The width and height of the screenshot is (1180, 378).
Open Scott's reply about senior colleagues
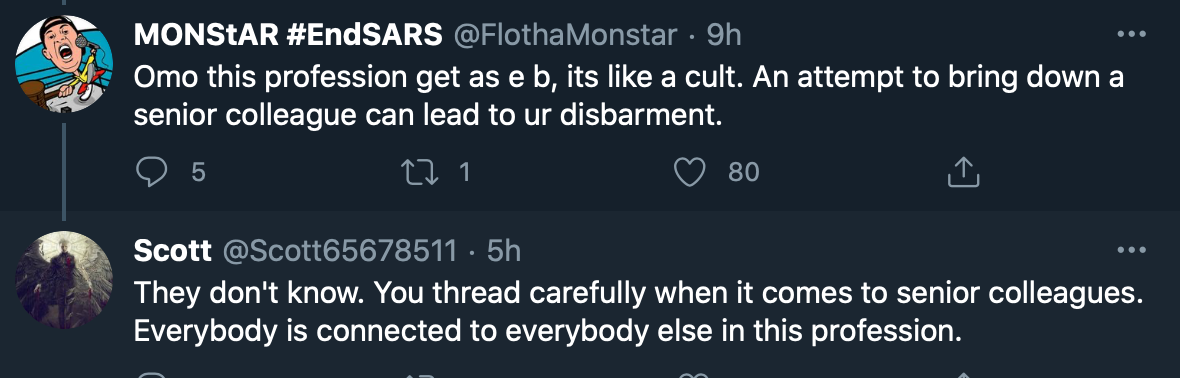click(x=638, y=312)
